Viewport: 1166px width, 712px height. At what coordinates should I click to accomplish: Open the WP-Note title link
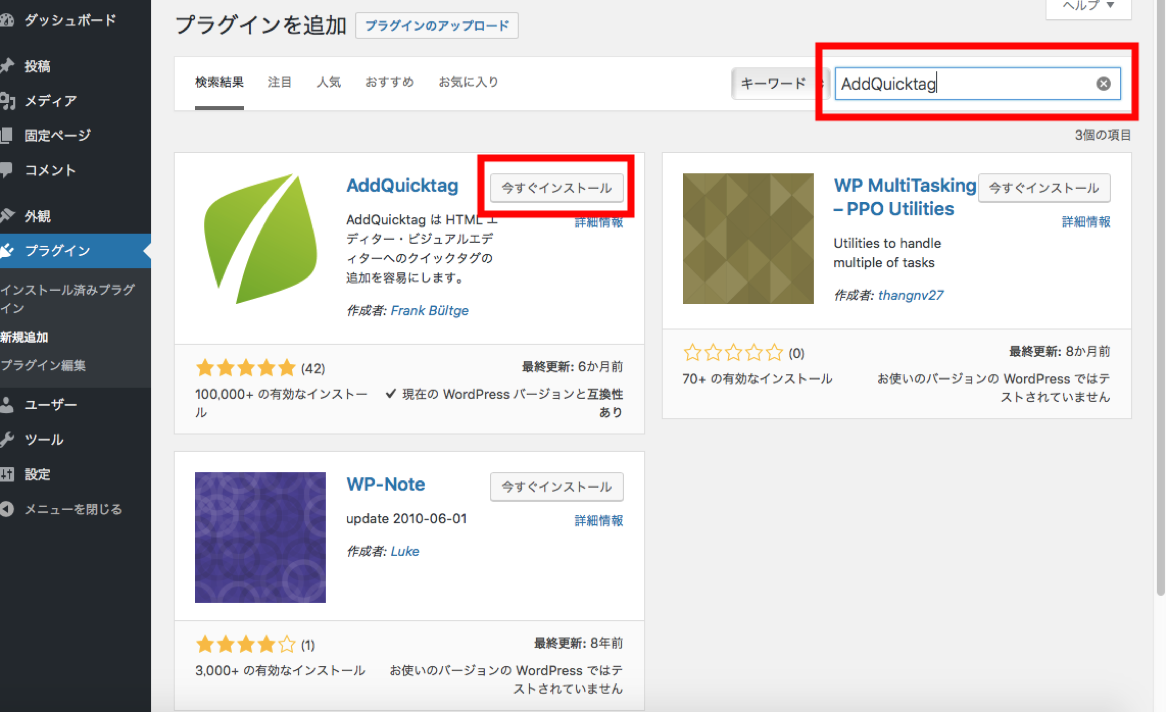click(386, 484)
